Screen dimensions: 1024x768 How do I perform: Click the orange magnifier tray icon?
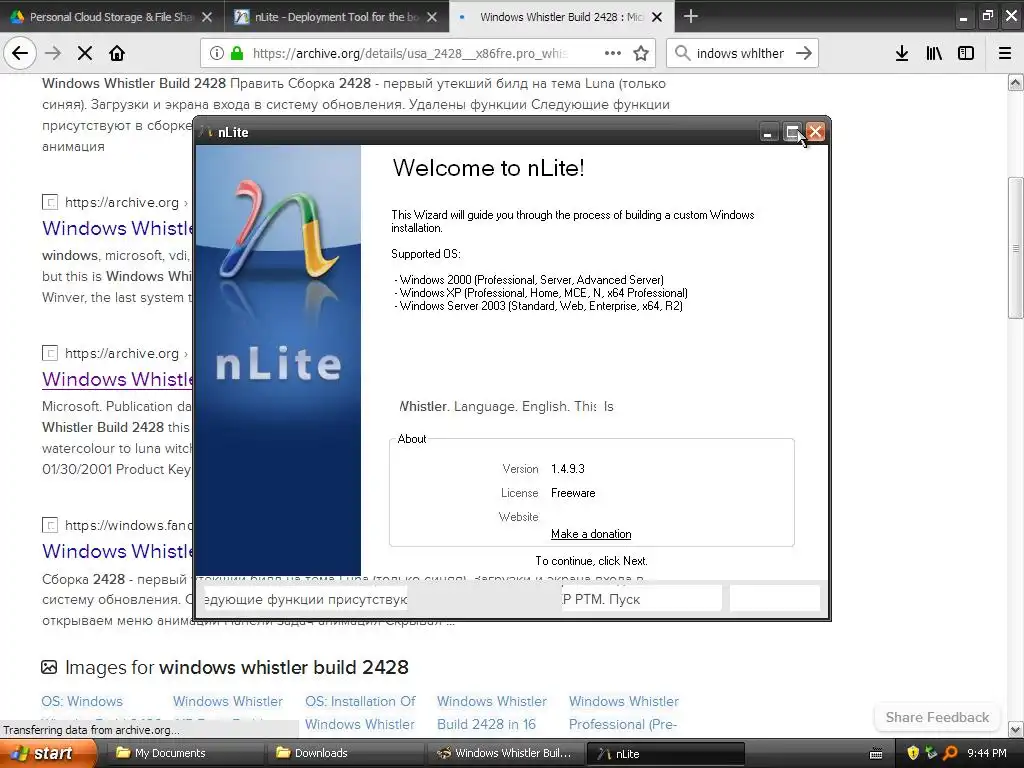pos(950,753)
